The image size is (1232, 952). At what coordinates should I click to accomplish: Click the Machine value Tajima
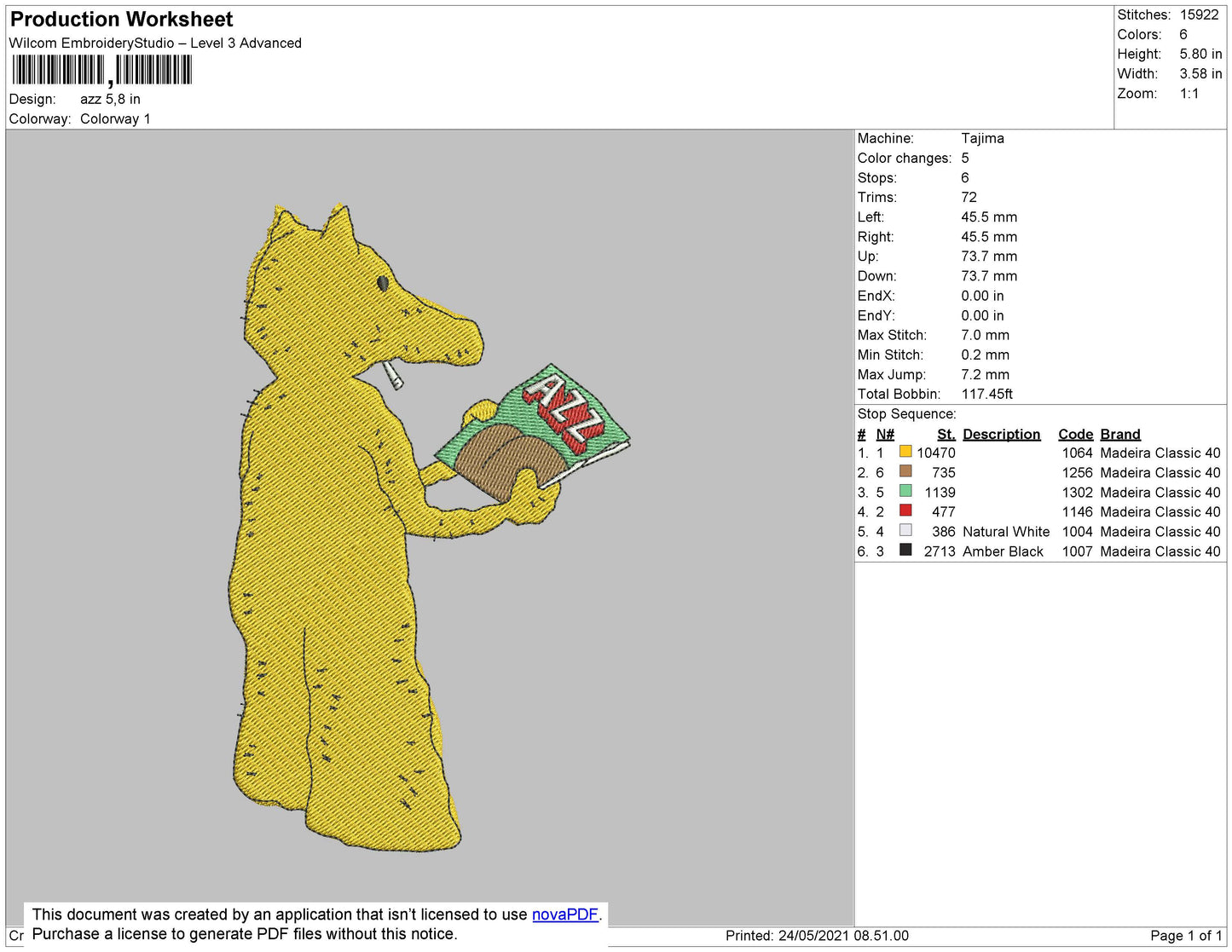pyautogui.click(x=982, y=138)
